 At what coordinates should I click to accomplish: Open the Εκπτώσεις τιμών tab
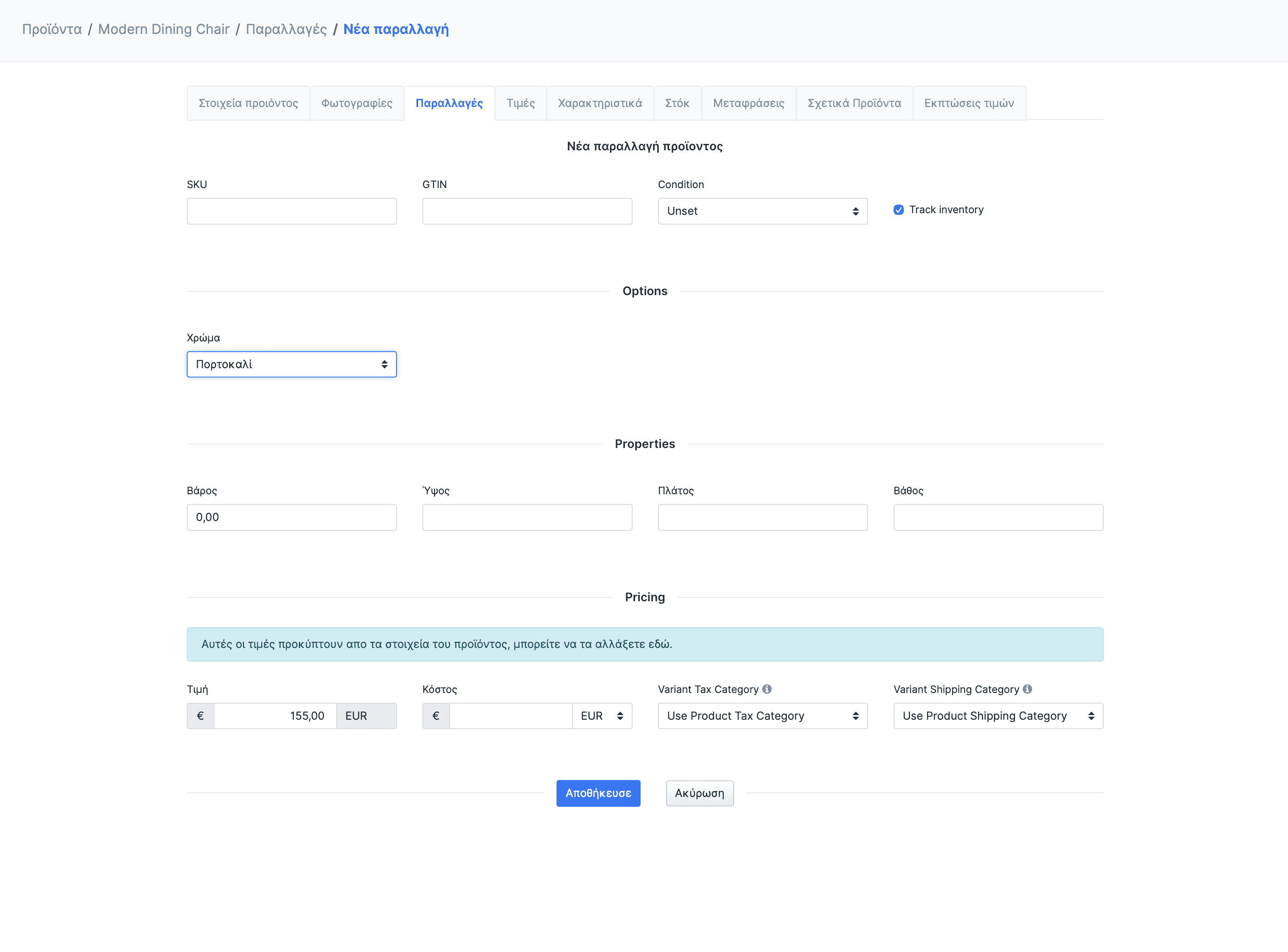(x=969, y=103)
